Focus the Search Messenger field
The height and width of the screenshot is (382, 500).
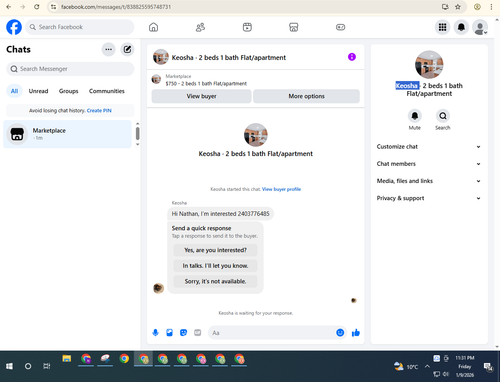pyautogui.click(x=70, y=69)
